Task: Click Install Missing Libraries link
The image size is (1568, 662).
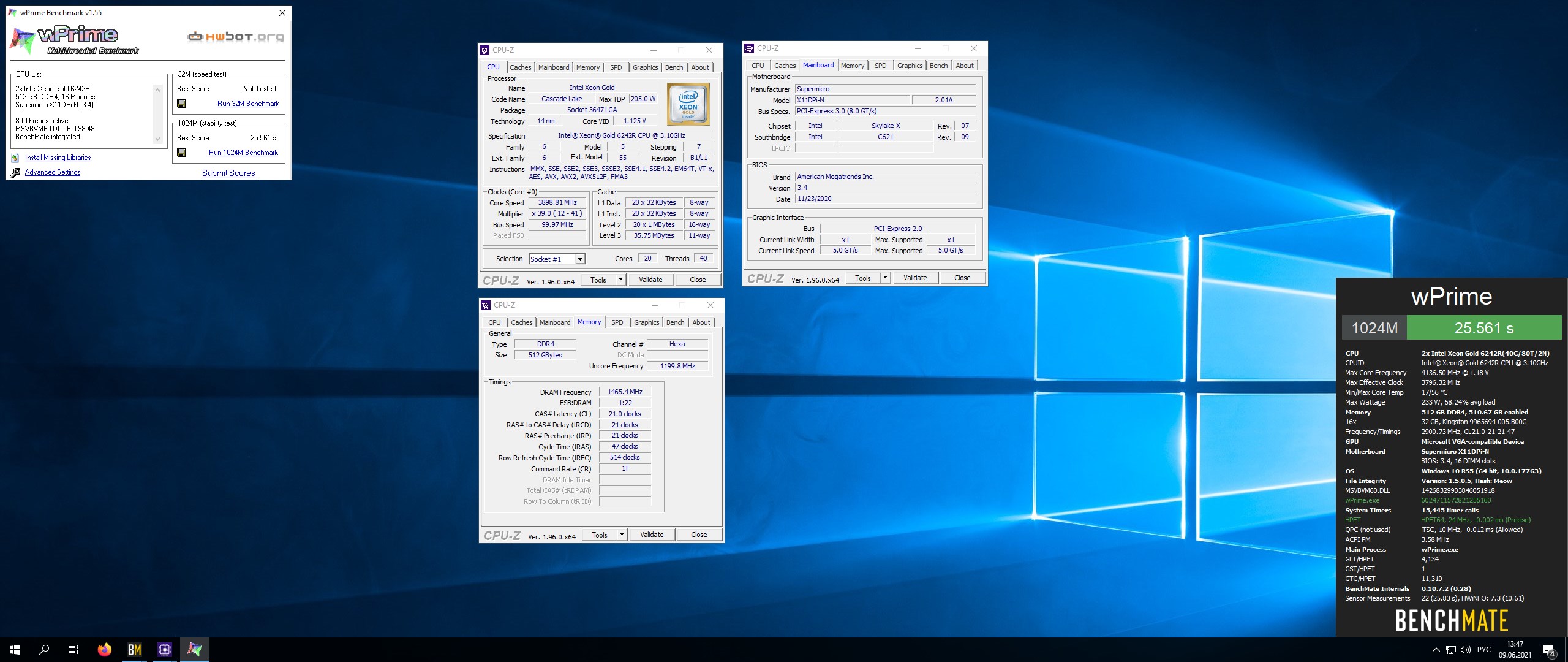Action: 58,158
